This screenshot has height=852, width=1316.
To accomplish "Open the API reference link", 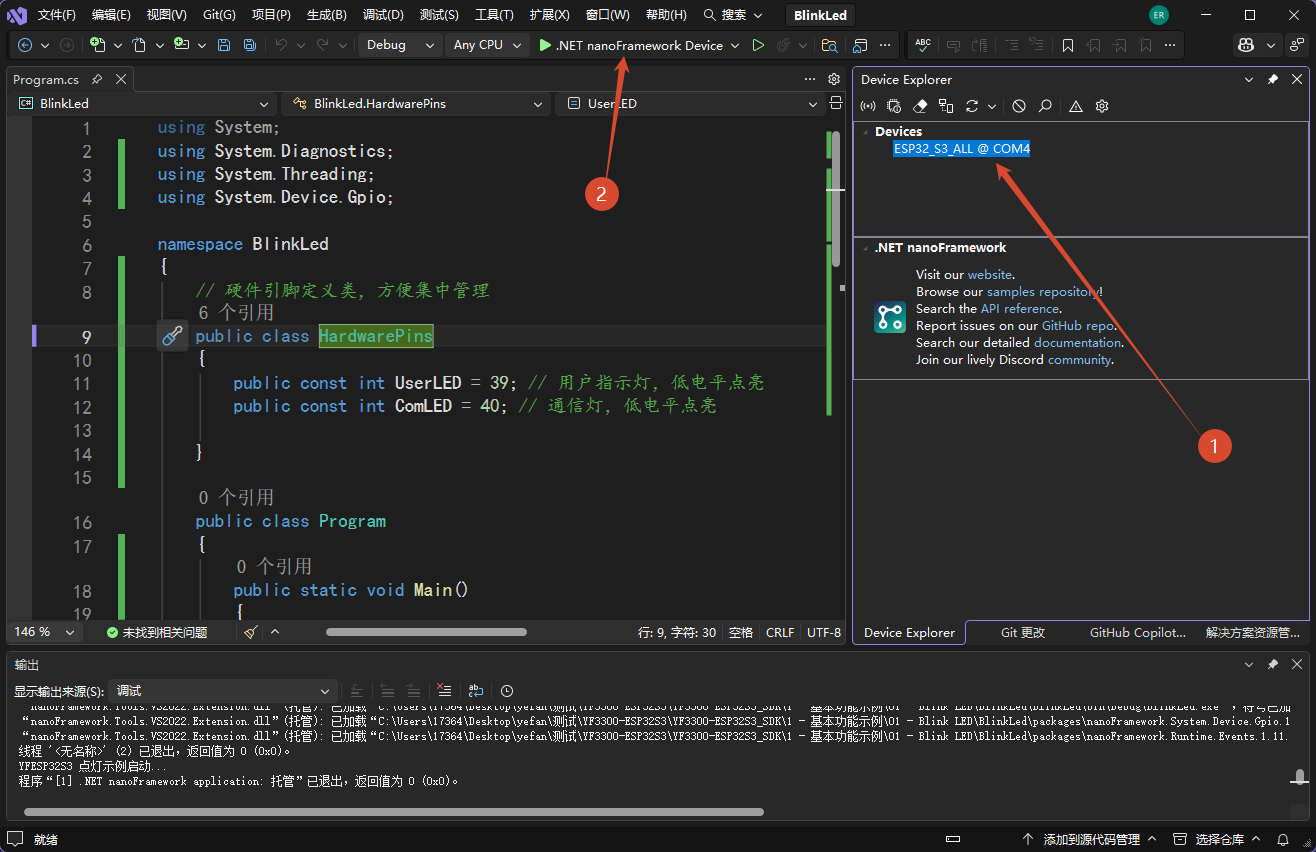I will [x=1019, y=309].
